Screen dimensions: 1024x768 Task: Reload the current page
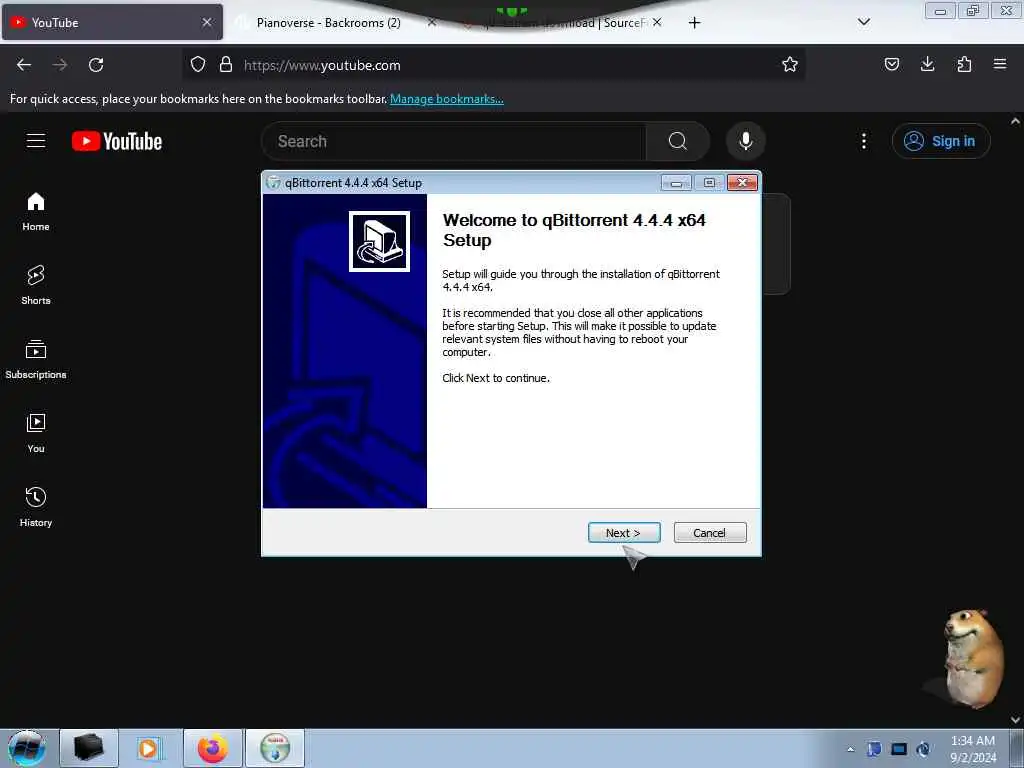click(96, 65)
